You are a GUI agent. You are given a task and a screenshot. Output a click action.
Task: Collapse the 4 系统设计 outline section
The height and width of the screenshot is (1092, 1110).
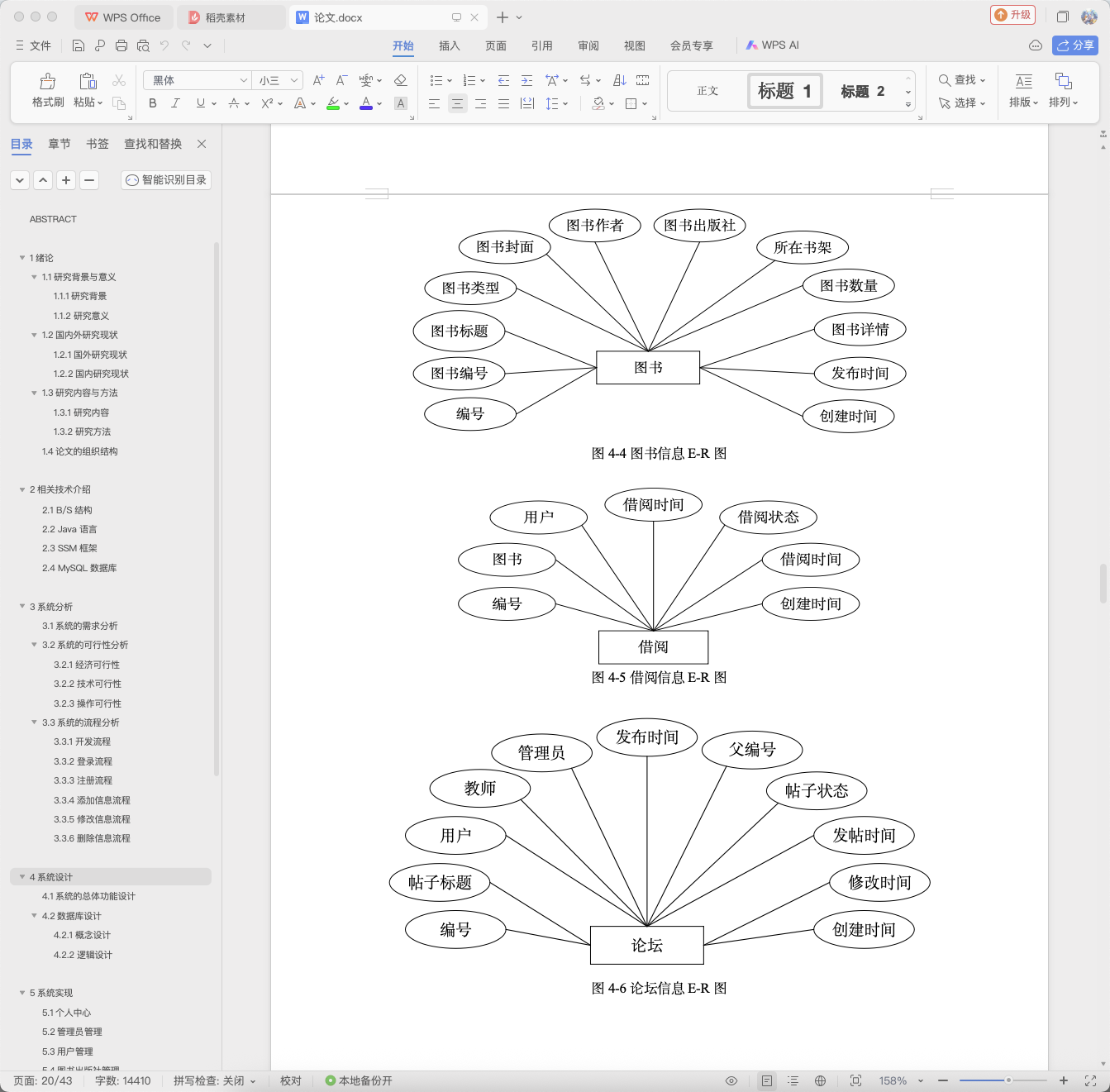[22, 877]
